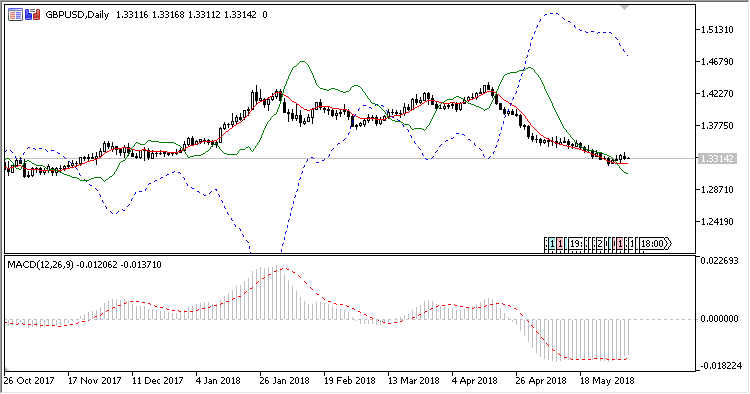Click the GBPUSD,Daily chart title
The height and width of the screenshot is (394, 750).
[77, 15]
